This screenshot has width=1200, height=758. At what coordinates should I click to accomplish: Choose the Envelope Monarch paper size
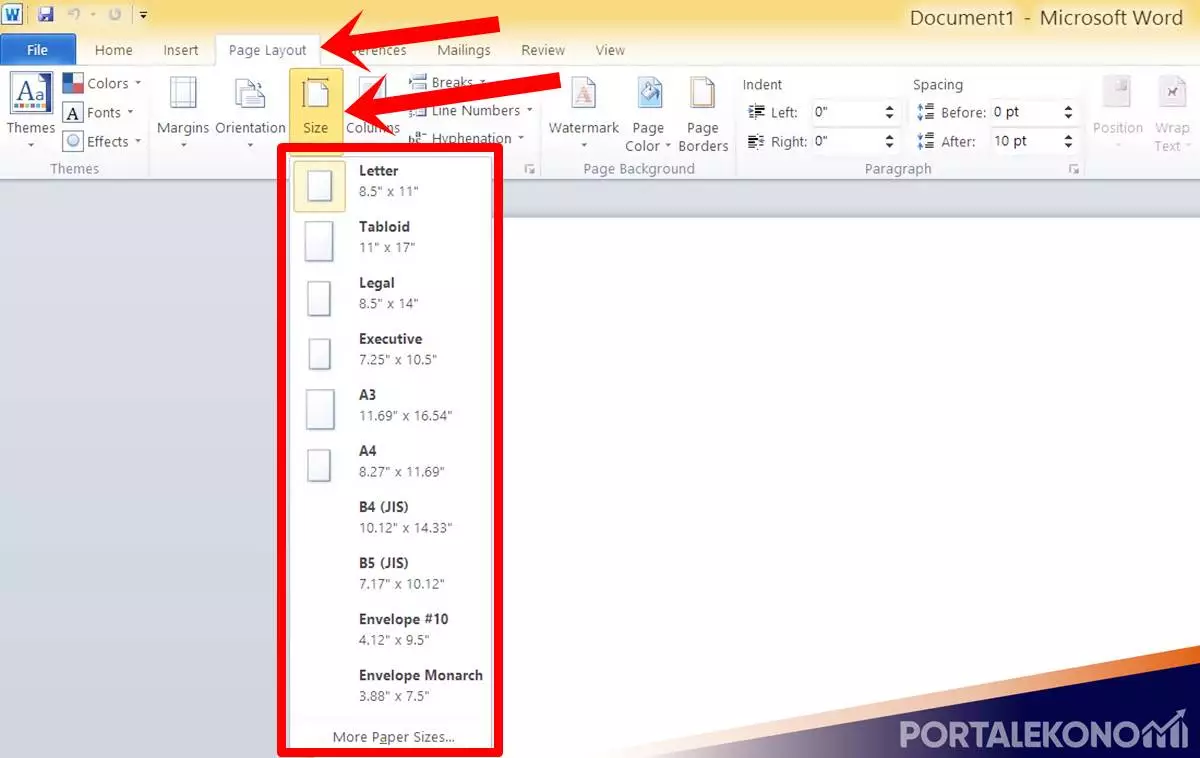pyautogui.click(x=391, y=689)
